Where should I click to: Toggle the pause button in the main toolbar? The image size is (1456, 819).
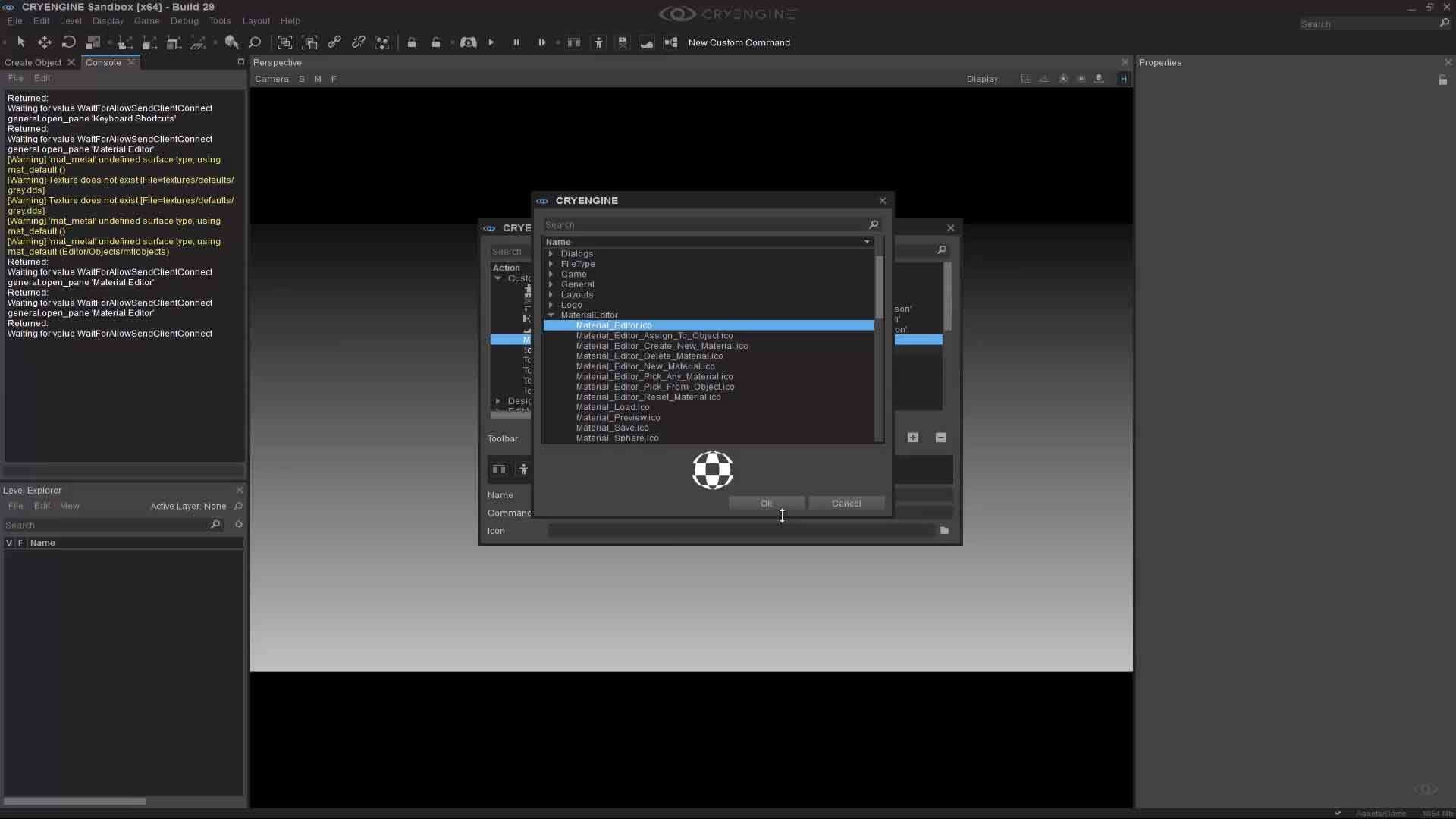coord(516,43)
